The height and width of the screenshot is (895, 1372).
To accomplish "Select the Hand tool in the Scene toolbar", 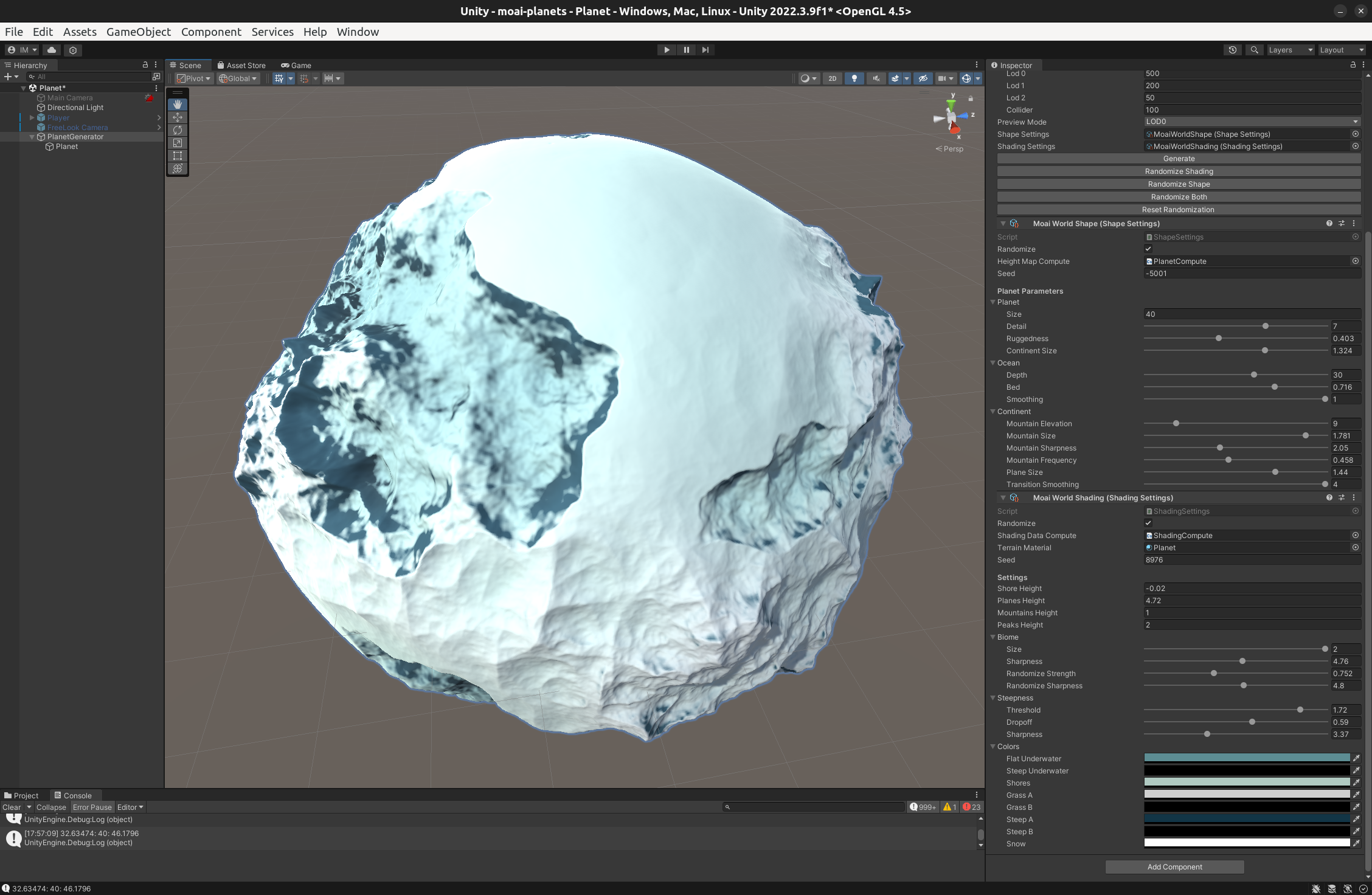I will tap(177, 104).
